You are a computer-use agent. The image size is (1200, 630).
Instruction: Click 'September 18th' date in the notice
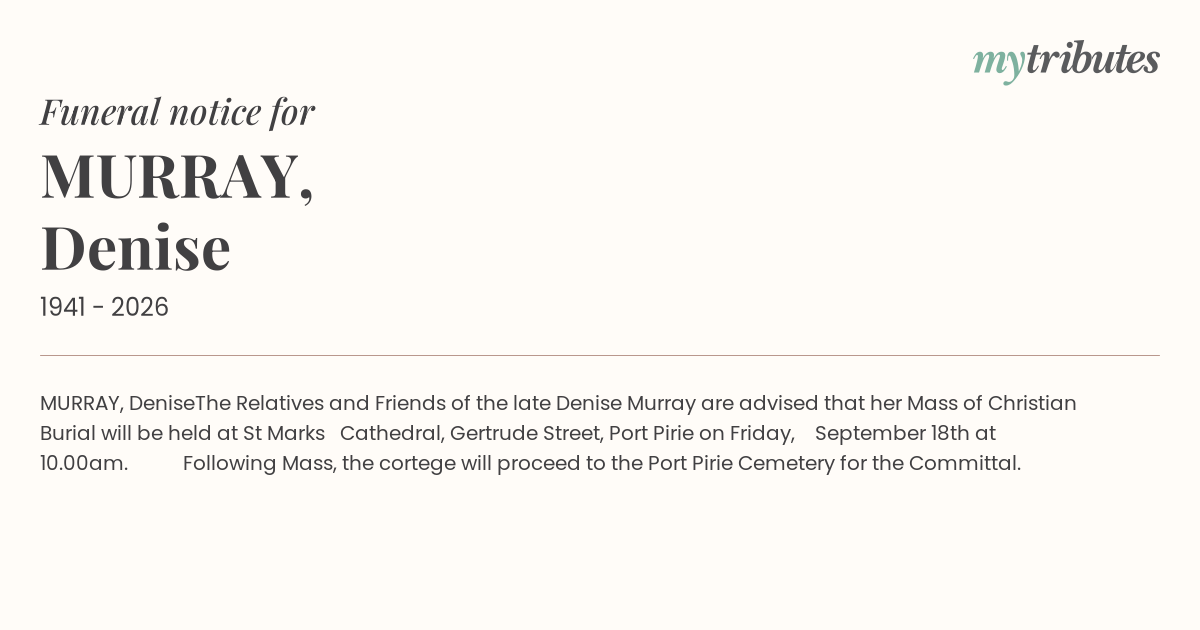(892, 433)
